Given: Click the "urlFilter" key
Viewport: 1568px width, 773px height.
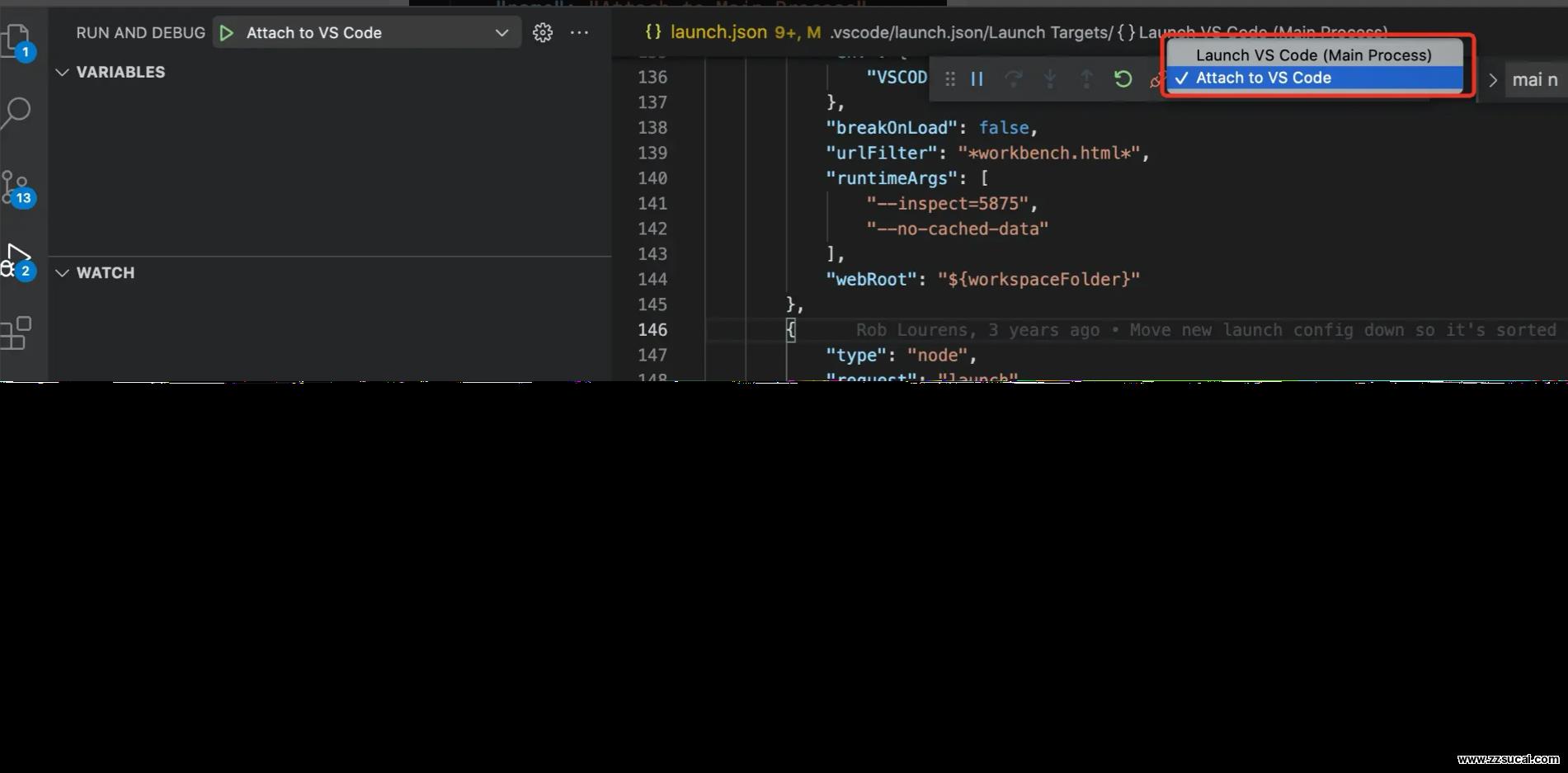Looking at the screenshot, I should click(882, 153).
